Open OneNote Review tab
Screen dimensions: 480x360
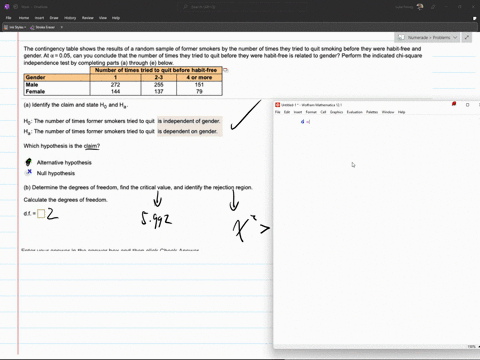tap(88, 18)
